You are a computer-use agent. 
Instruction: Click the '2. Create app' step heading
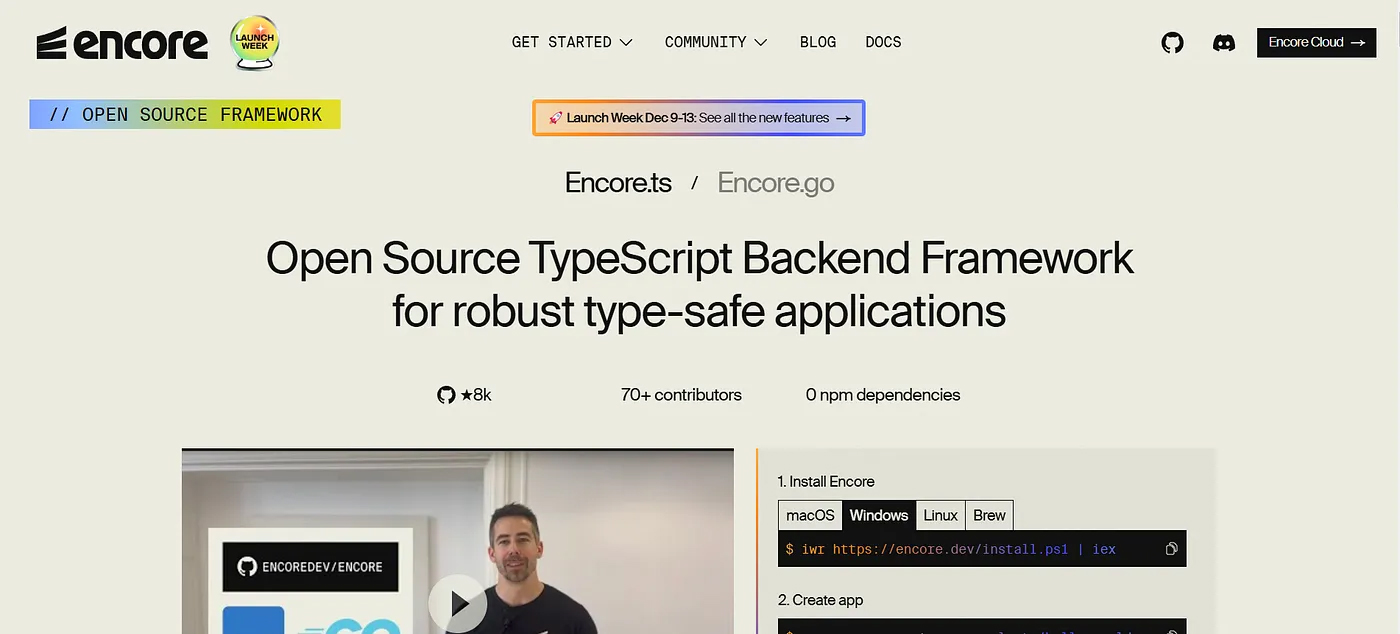[820, 600]
